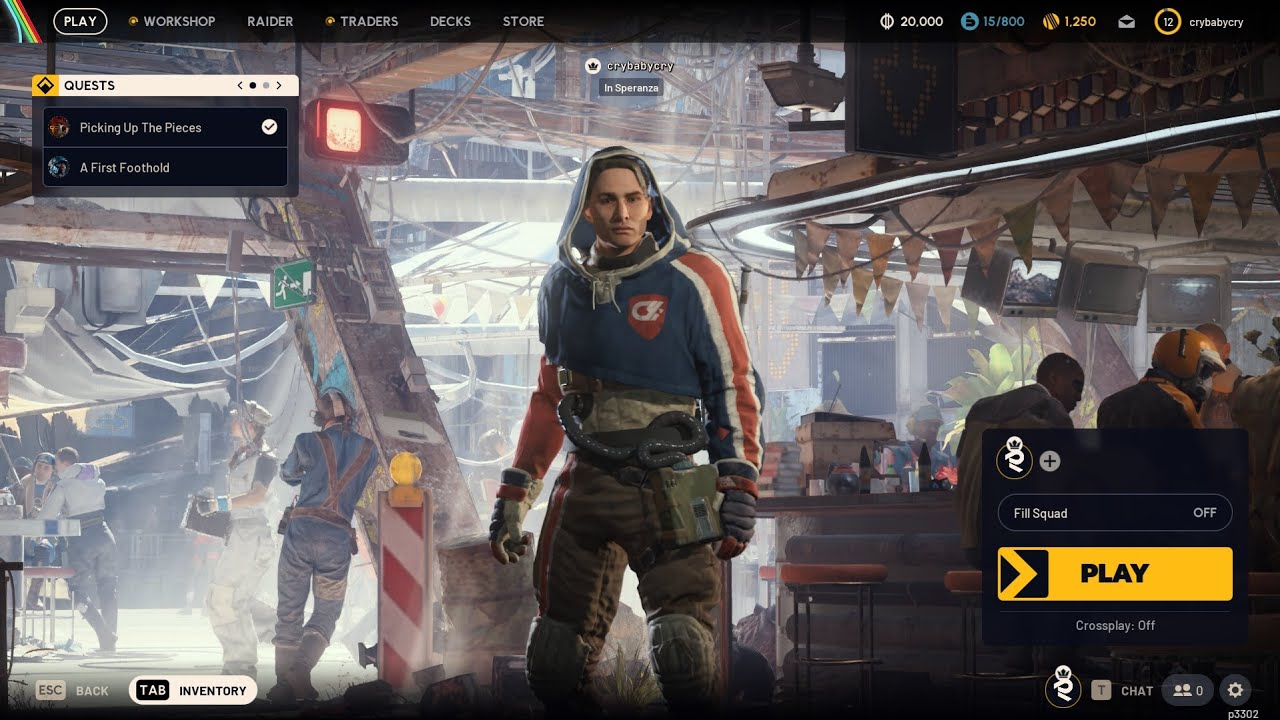Viewport: 1280px width, 720px height.
Task: Click your squad slot emblem in squad panel
Action: 1013,459
